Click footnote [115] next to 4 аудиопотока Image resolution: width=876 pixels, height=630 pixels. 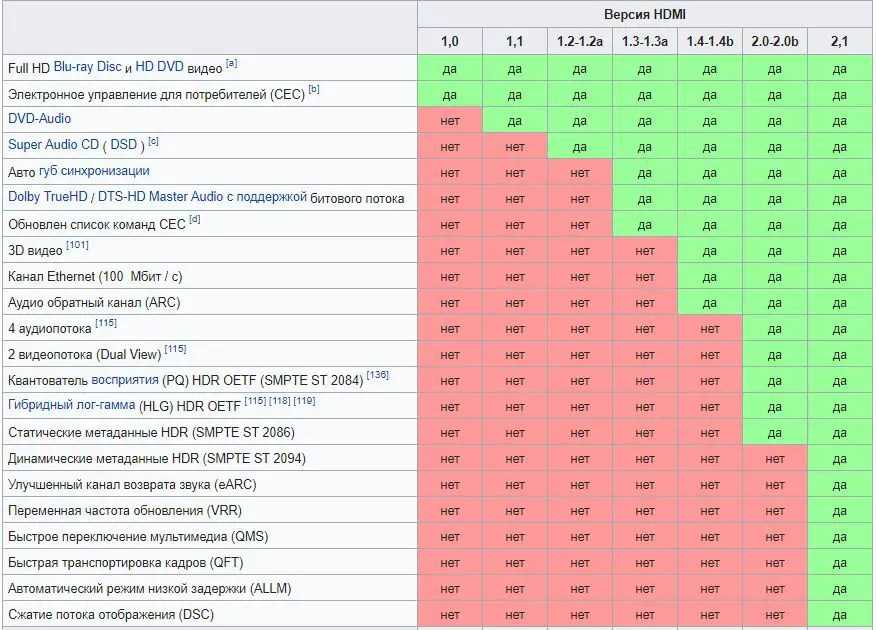pyautogui.click(x=106, y=323)
